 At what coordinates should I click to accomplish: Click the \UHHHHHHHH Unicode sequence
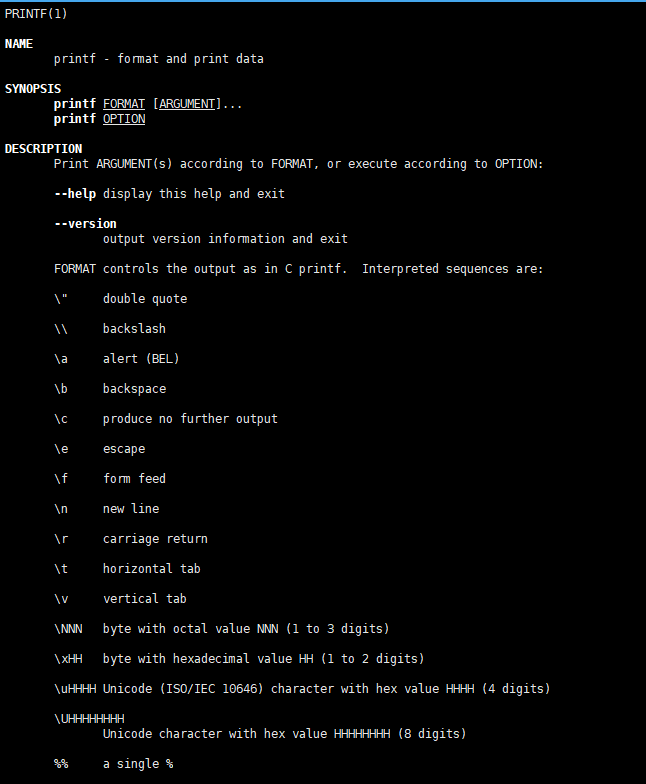[89, 719]
